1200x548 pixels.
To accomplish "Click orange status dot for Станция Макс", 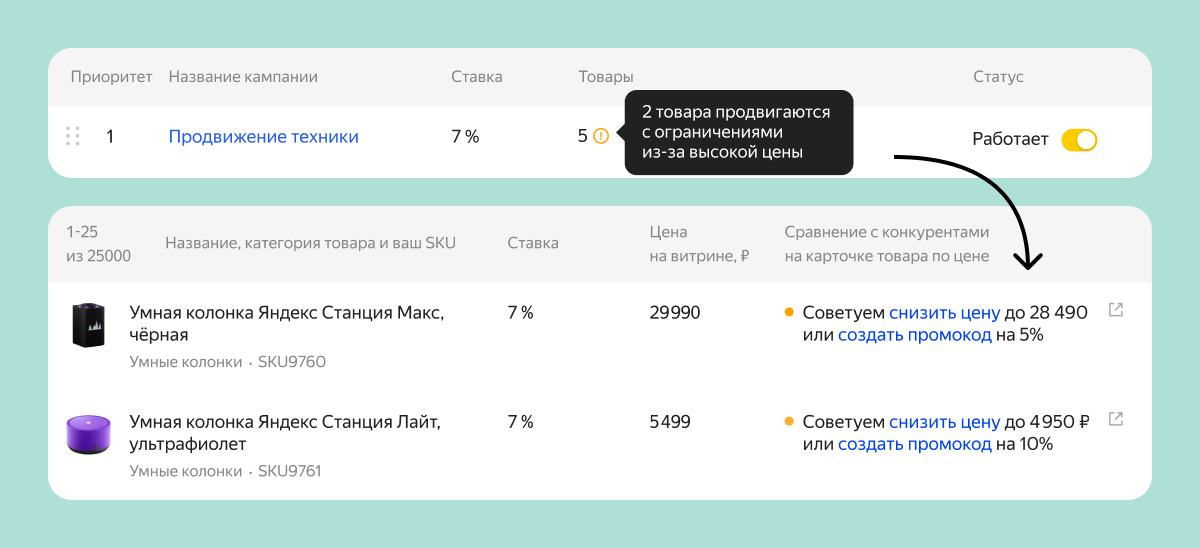I will 789,312.
